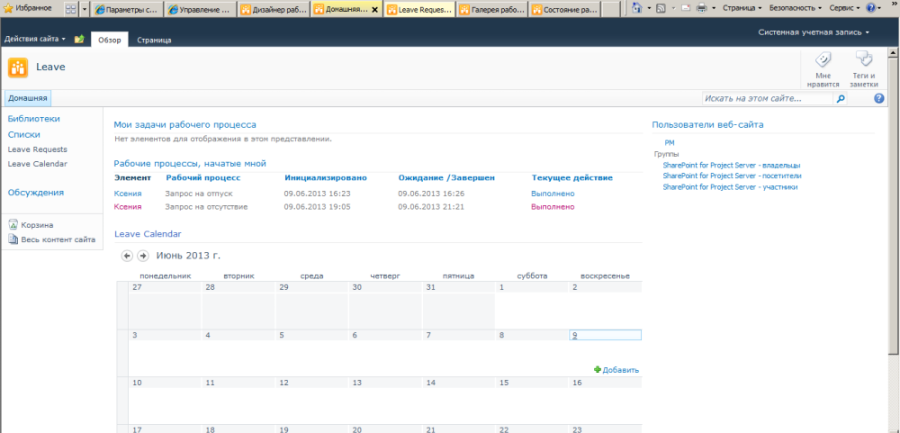Click the orange Leave site logo
Viewport: 900px width, 433px height.
click(x=18, y=68)
